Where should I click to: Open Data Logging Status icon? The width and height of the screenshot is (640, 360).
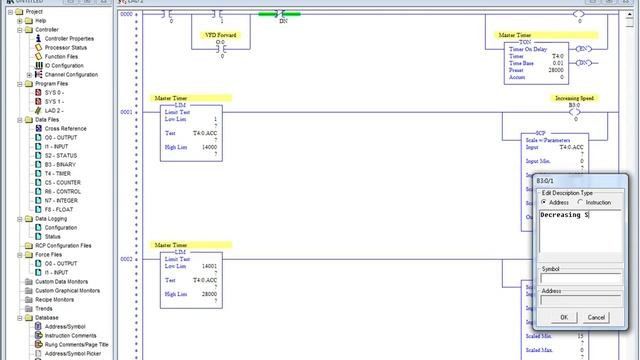pyautogui.click(x=38, y=236)
